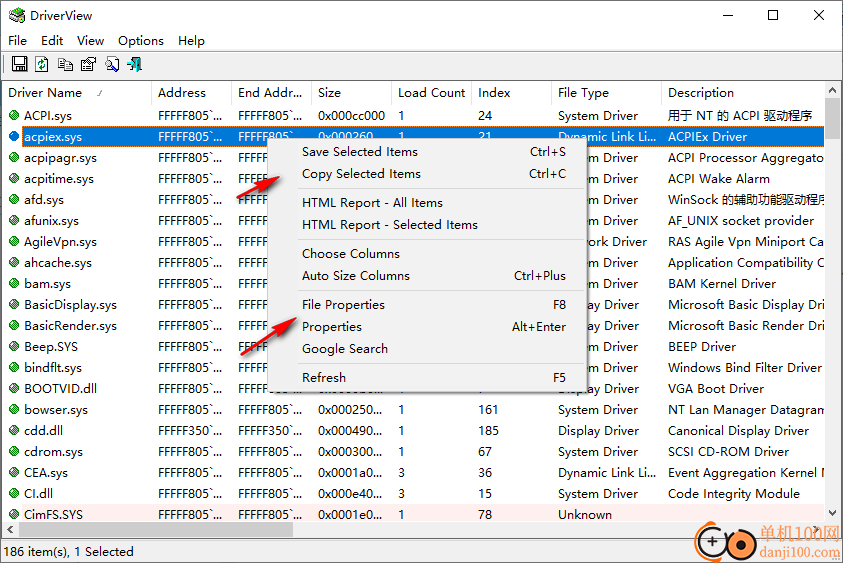The image size is (843, 563).
Task: Click the vertical scrollbar up arrow
Action: (832, 90)
